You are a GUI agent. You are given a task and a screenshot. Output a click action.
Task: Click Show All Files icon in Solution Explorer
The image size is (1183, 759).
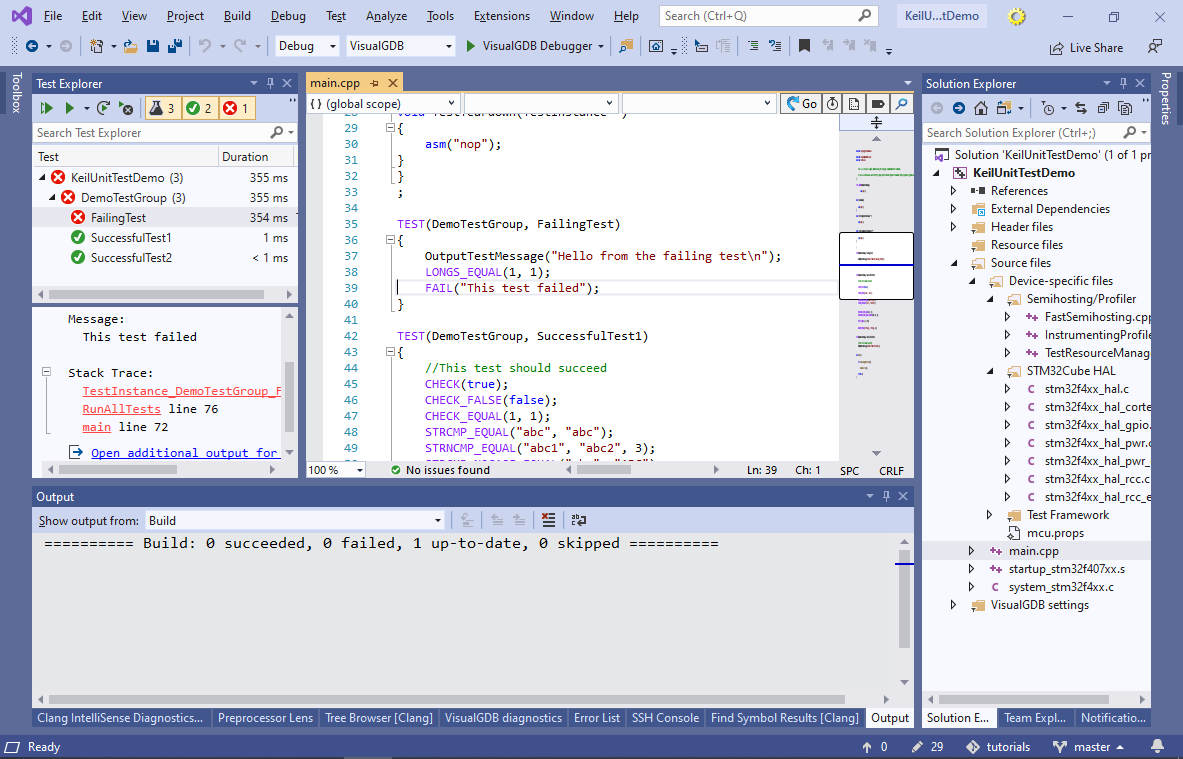tap(1125, 109)
